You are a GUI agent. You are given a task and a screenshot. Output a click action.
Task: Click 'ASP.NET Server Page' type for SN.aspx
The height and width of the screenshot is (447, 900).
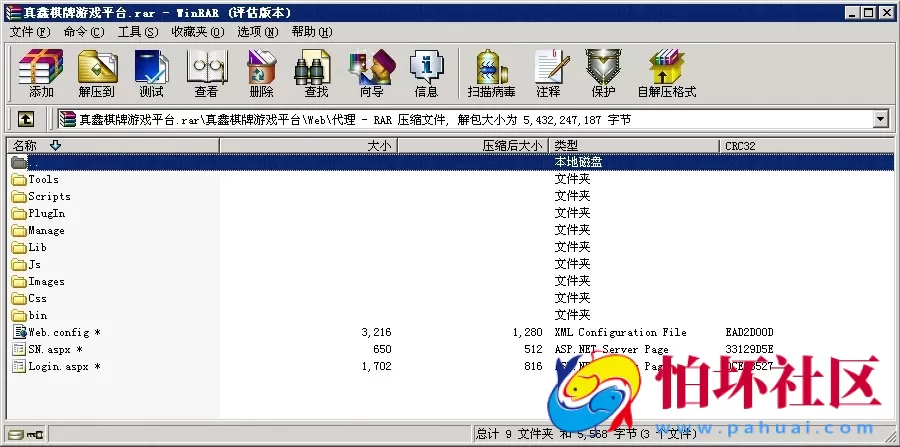[x=611, y=349]
